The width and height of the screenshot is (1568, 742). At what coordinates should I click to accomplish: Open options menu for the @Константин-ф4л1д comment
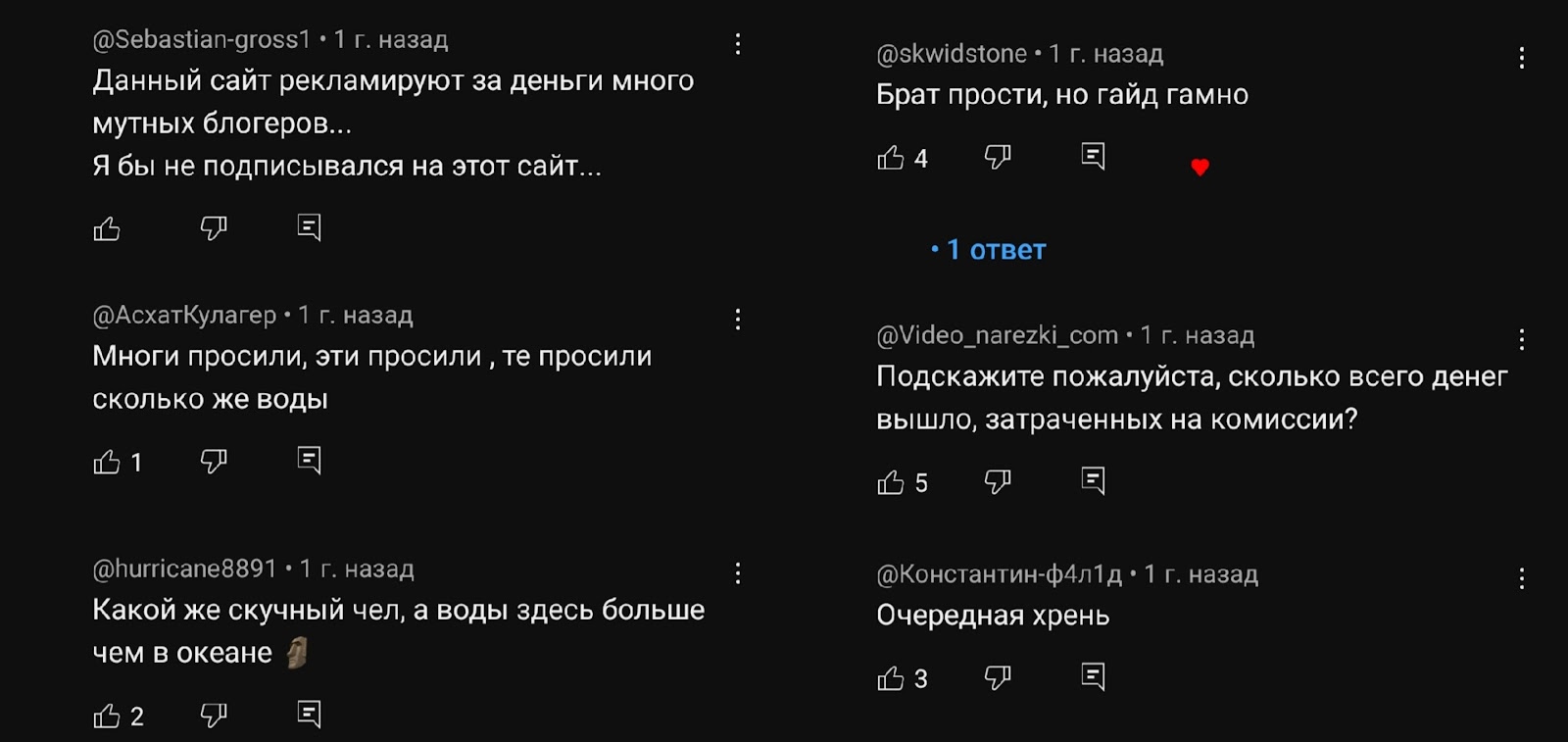click(1521, 578)
